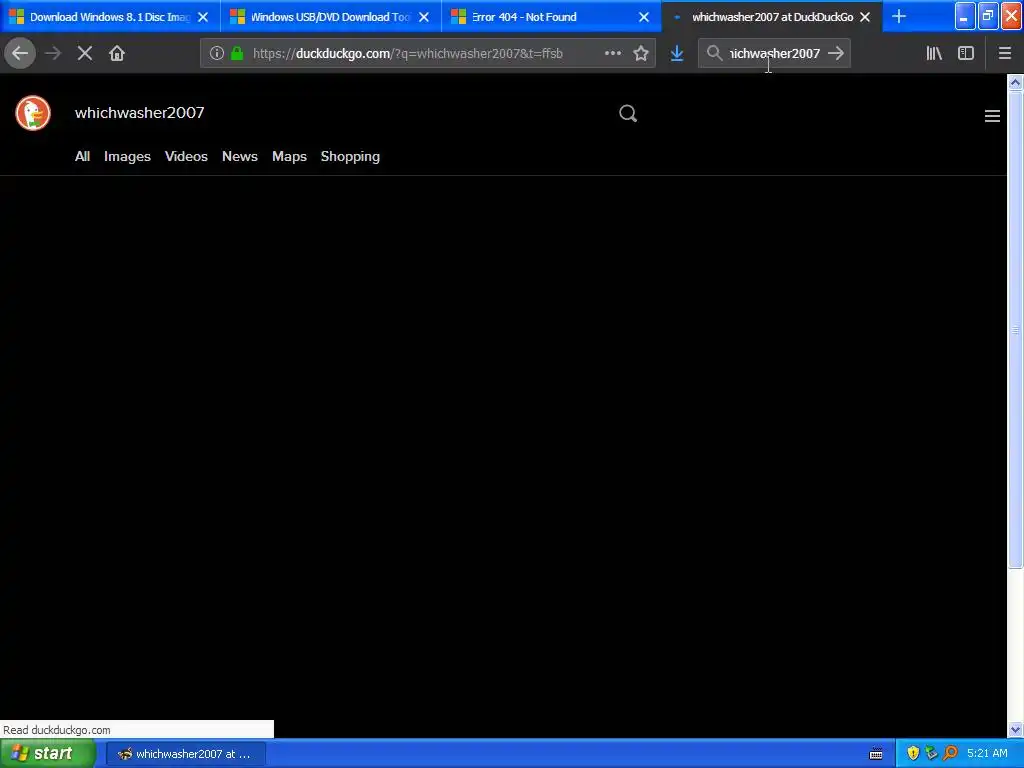Open the Windows Start button
Image resolution: width=1024 pixels, height=768 pixels.
[x=48, y=754]
